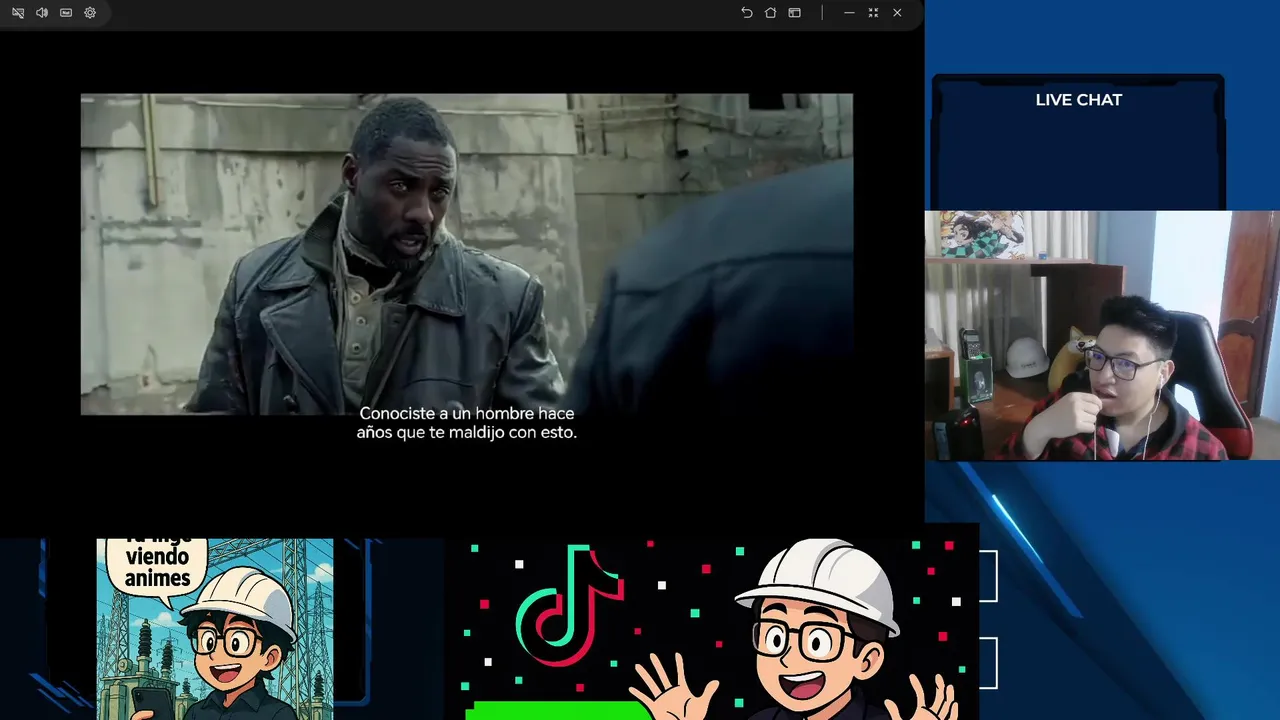Close the mirrored player window
Viewport: 1280px width, 720px height.
tap(897, 13)
